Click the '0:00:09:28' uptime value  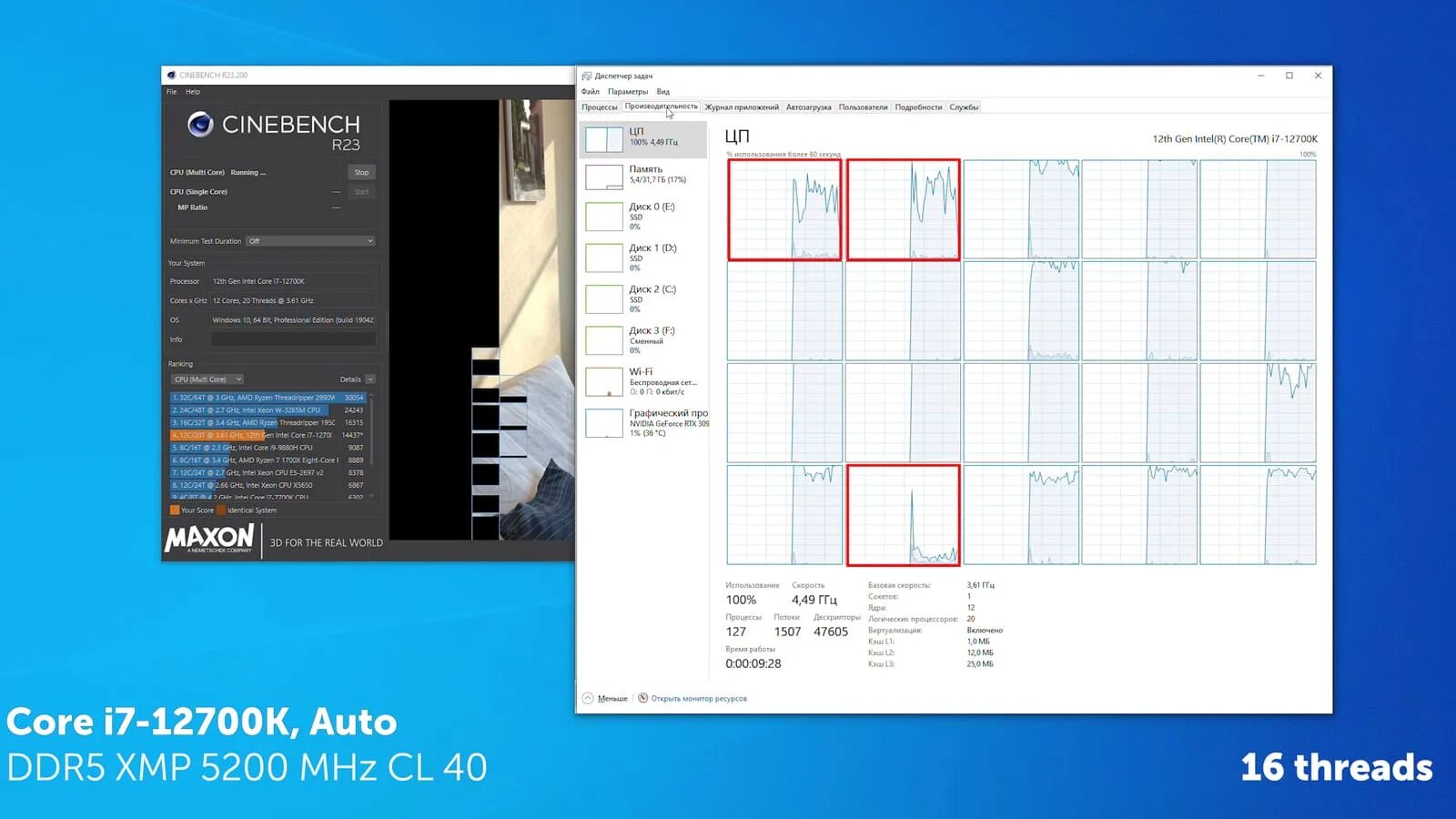tap(753, 663)
